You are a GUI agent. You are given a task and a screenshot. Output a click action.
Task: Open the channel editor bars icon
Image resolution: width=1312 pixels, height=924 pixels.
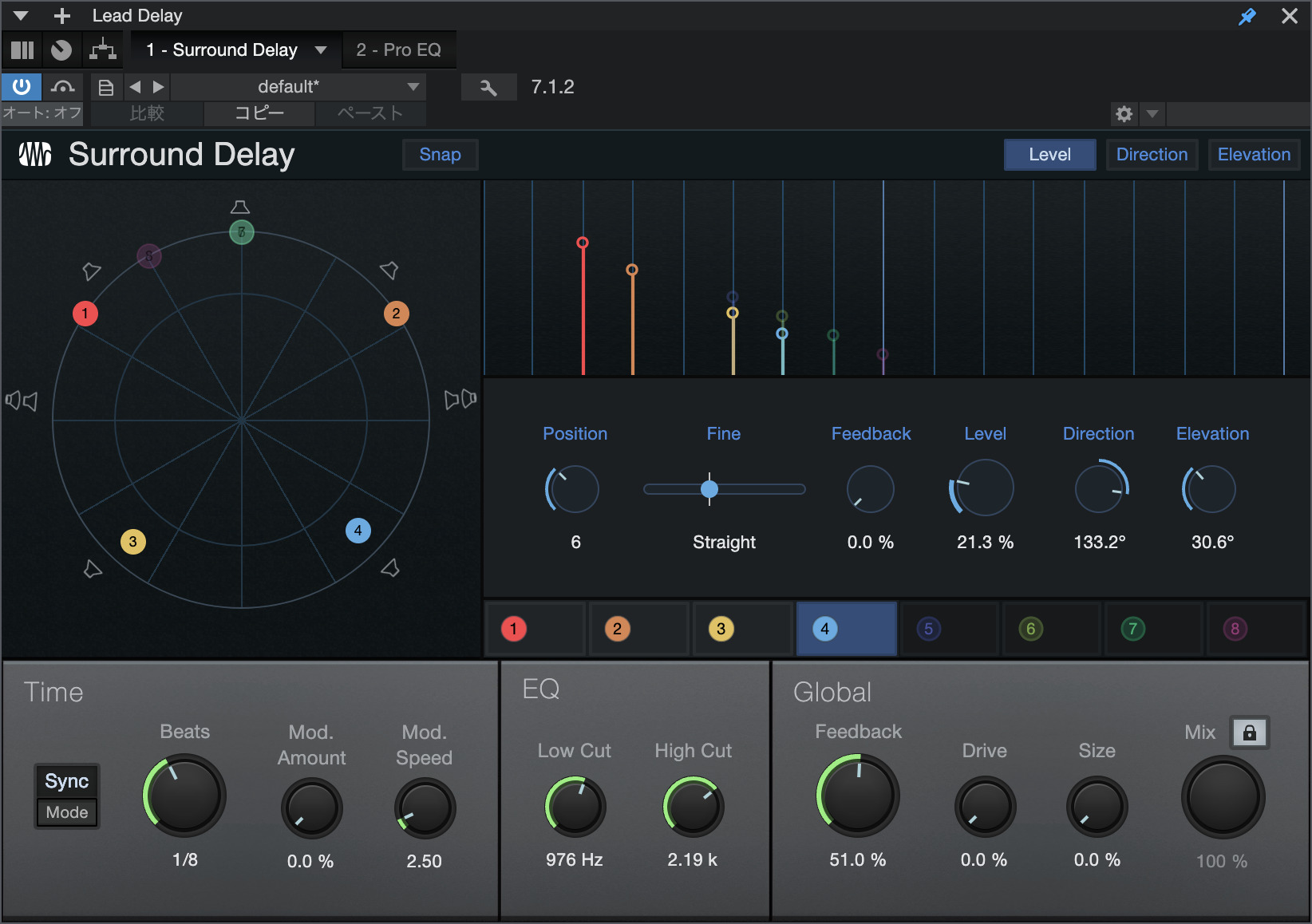(x=22, y=50)
